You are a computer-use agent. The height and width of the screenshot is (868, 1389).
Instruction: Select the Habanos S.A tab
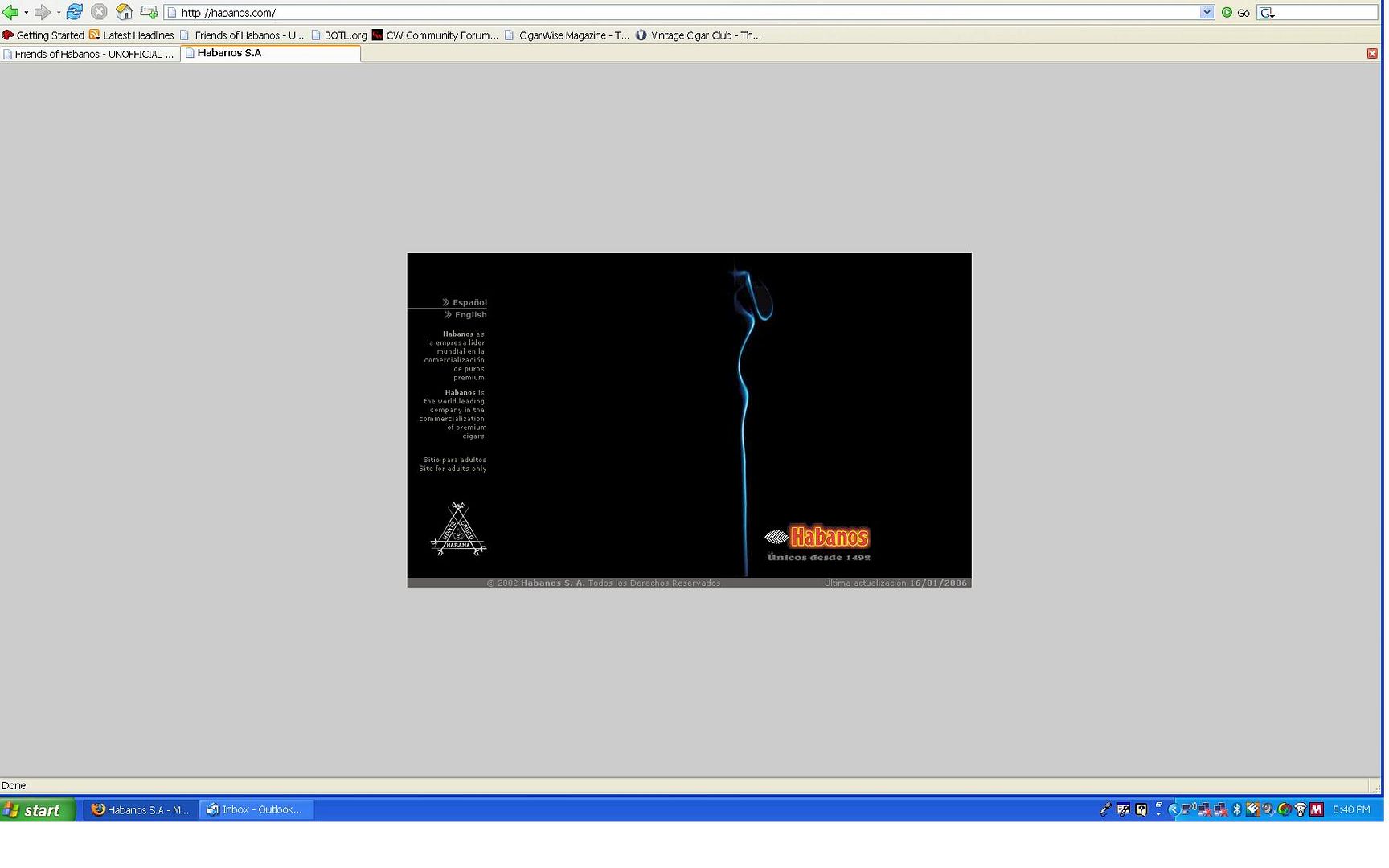coord(271,53)
